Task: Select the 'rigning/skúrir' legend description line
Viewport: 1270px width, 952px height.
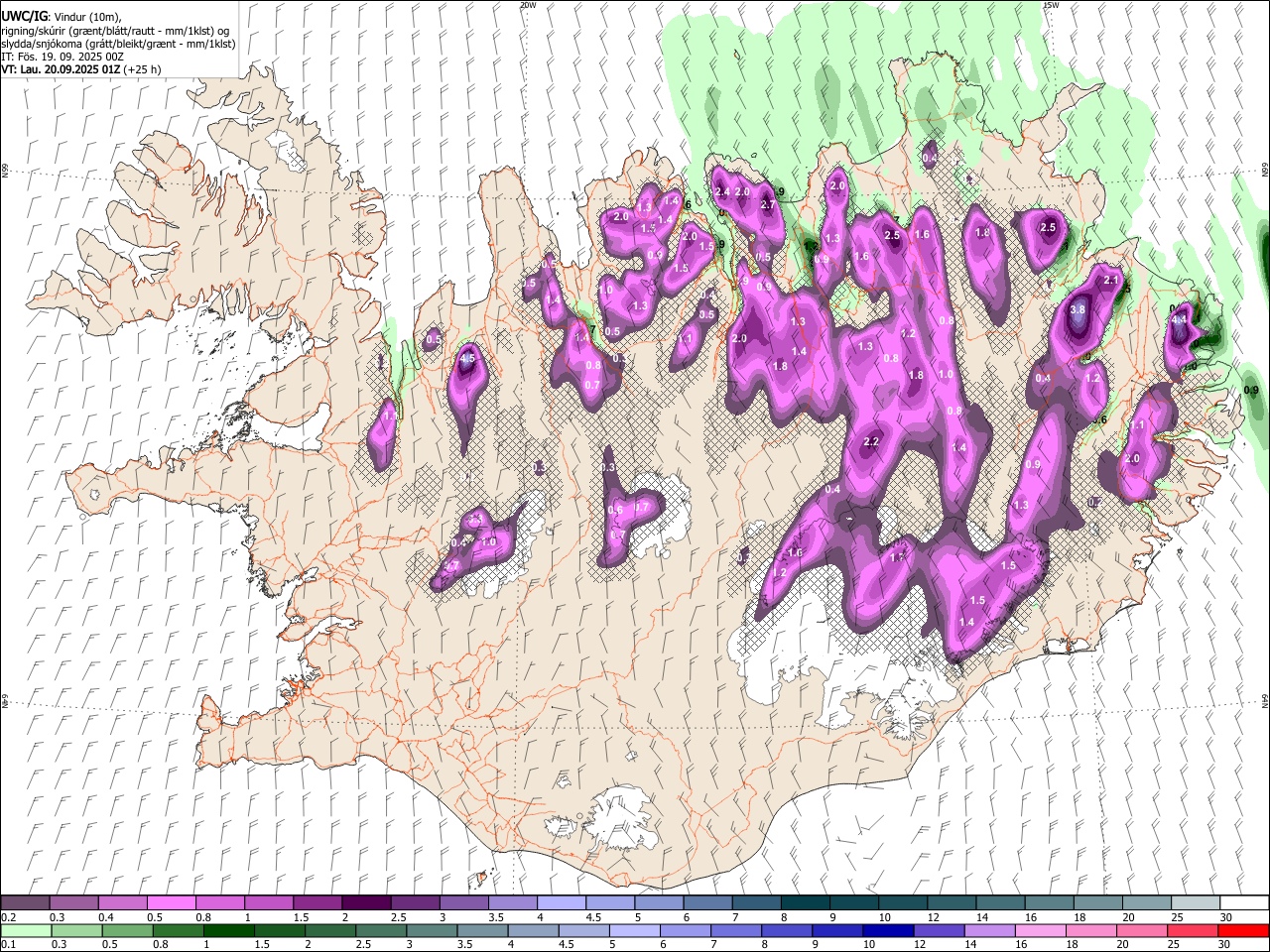Action: (x=115, y=31)
